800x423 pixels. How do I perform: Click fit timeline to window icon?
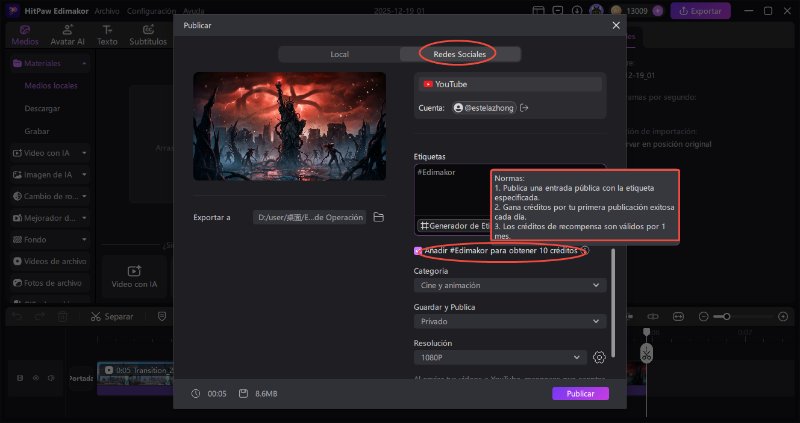[x=678, y=317]
